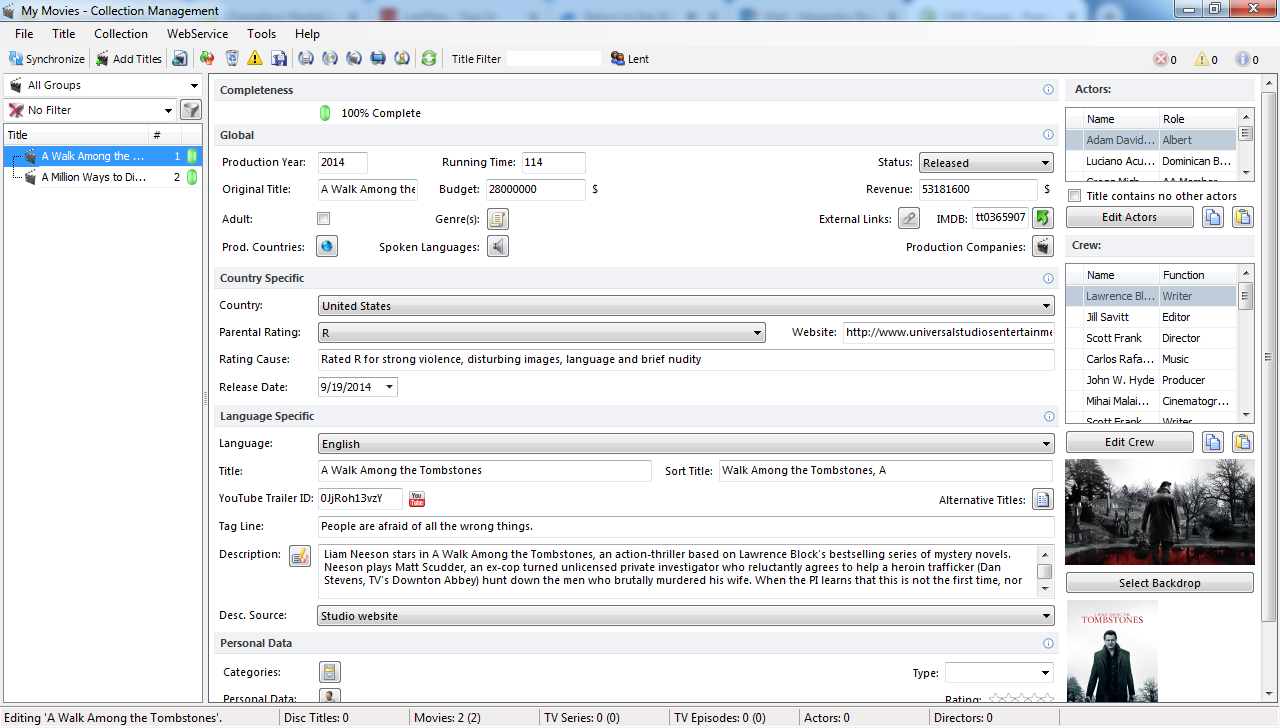This screenshot has width=1280, height=728.
Task: Click the Lent toolbar button
Action: click(x=630, y=59)
